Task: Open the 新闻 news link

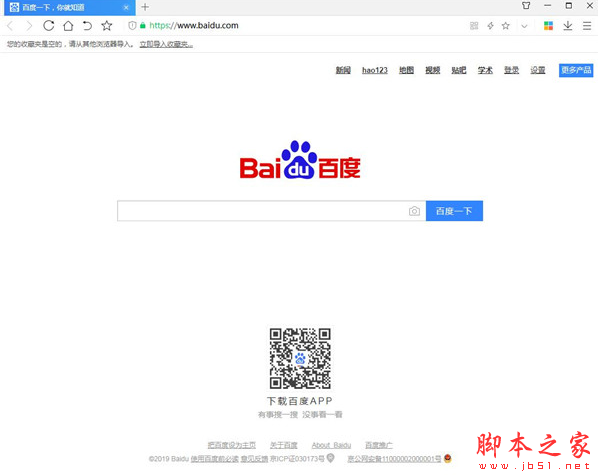Action: coord(343,70)
